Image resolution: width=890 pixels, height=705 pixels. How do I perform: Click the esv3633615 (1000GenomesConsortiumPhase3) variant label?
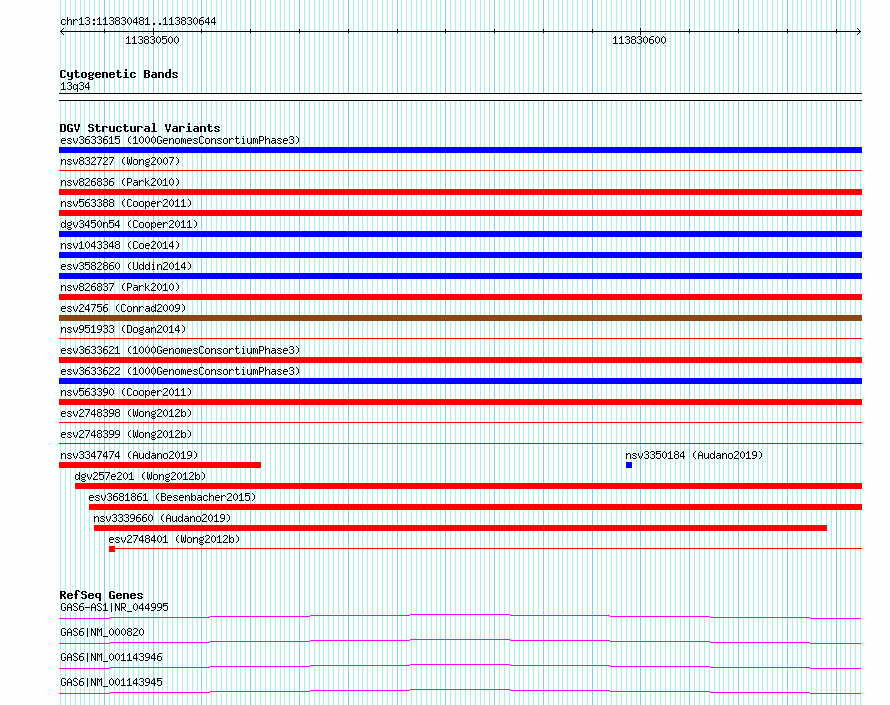[x=180, y=140]
